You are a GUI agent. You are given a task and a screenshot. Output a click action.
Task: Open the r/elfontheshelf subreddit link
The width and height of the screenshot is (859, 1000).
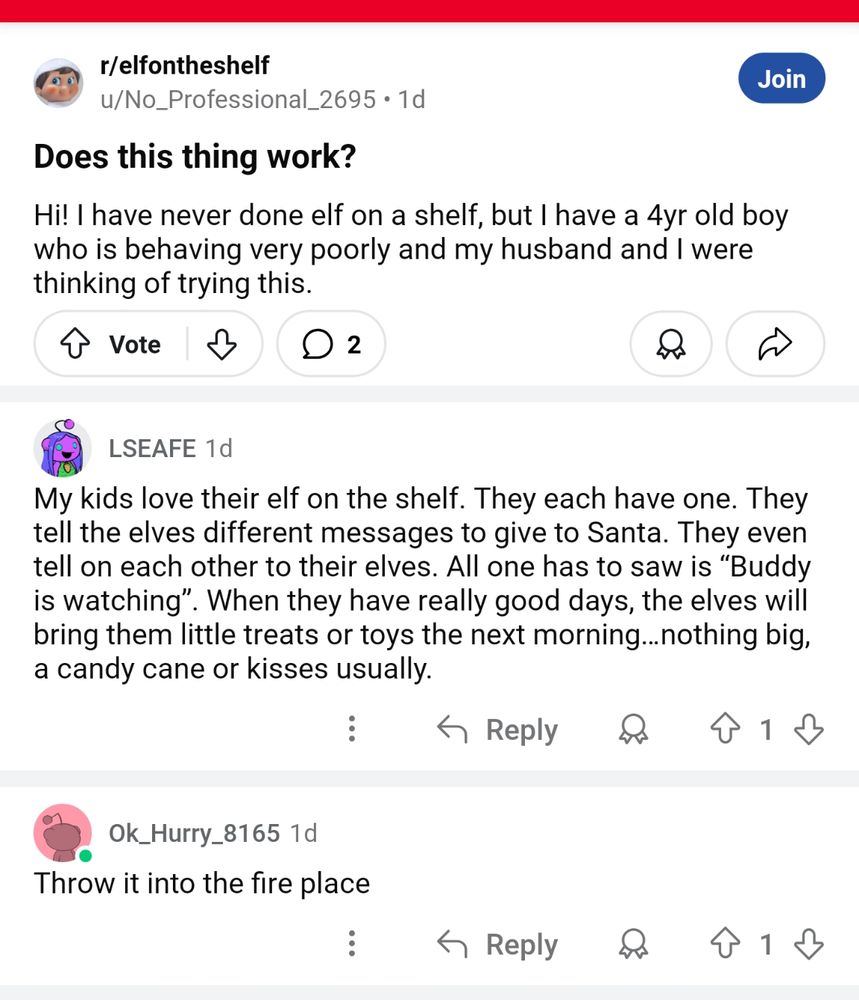coord(184,66)
